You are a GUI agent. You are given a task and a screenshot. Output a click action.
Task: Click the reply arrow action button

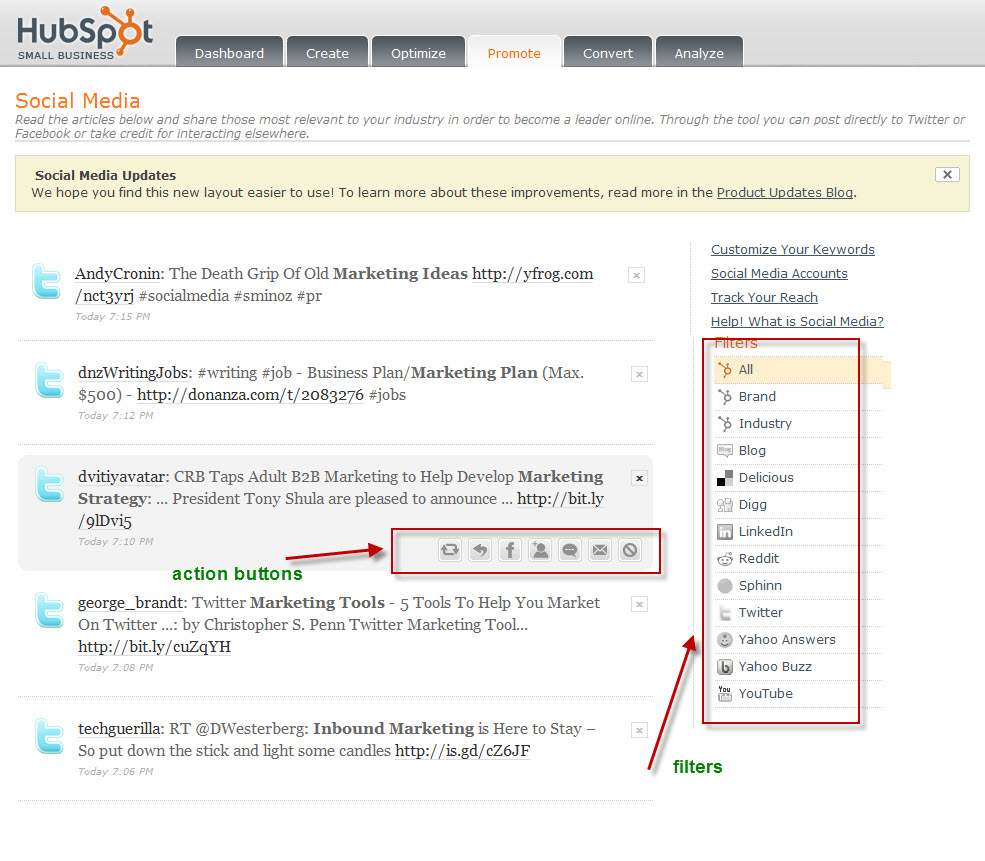(480, 551)
